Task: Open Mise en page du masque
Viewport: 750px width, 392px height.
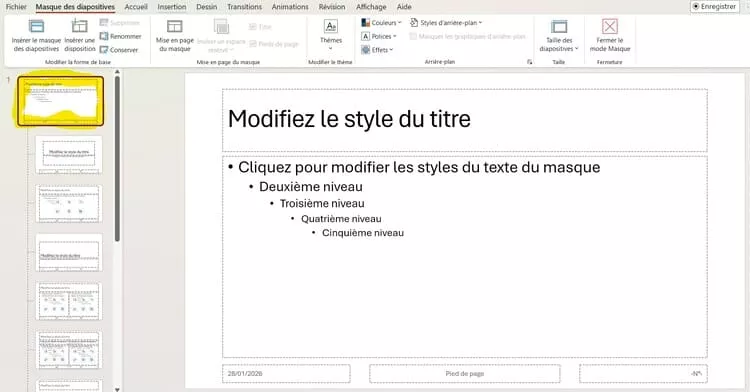Action: (175, 36)
